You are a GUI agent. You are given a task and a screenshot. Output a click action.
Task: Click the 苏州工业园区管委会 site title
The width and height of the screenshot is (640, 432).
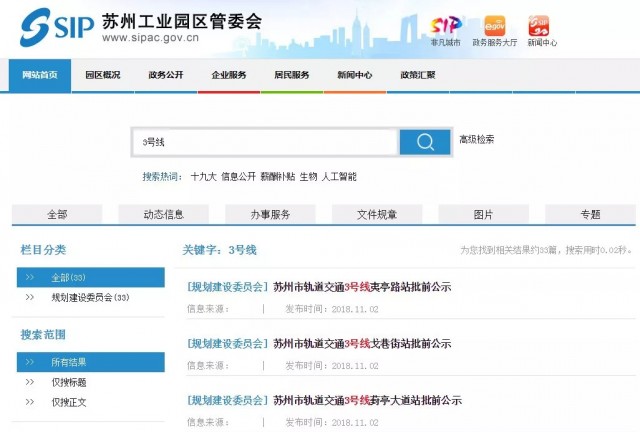pyautogui.click(x=182, y=21)
